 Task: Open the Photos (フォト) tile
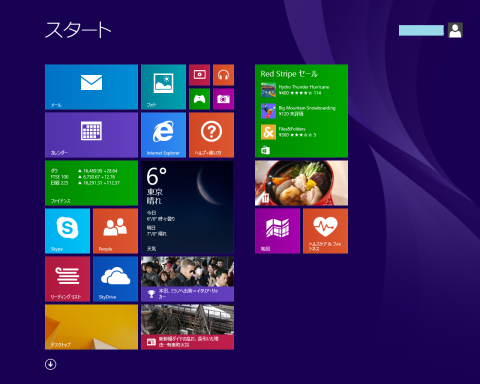tap(163, 87)
